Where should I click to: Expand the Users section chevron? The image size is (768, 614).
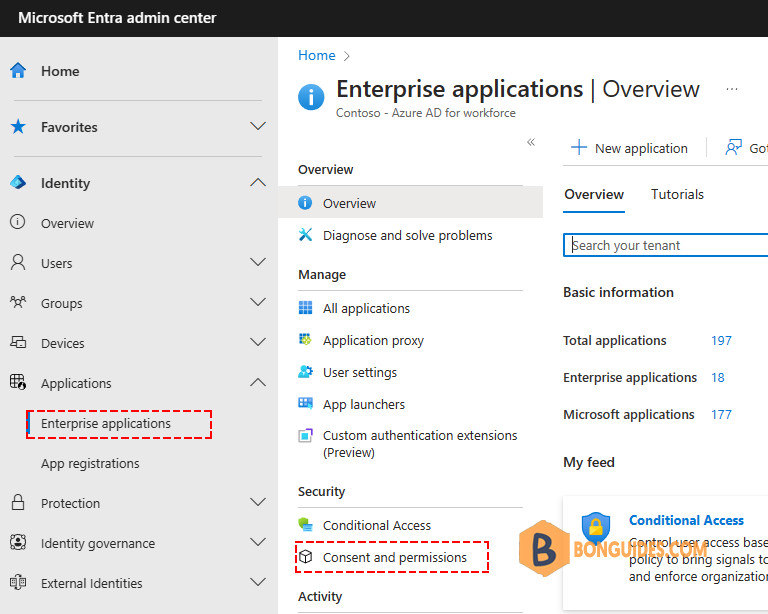(x=258, y=262)
